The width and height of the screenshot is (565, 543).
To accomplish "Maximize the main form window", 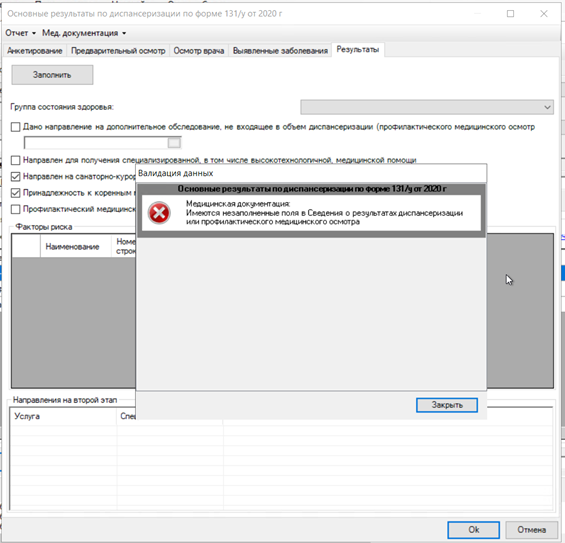I will 510,14.
